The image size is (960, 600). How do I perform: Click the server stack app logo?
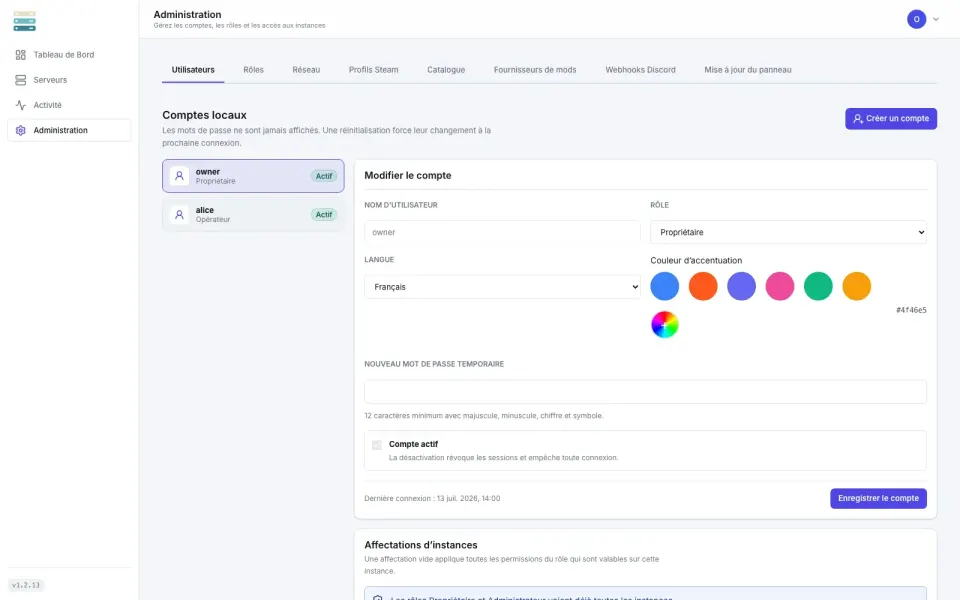pos(24,21)
